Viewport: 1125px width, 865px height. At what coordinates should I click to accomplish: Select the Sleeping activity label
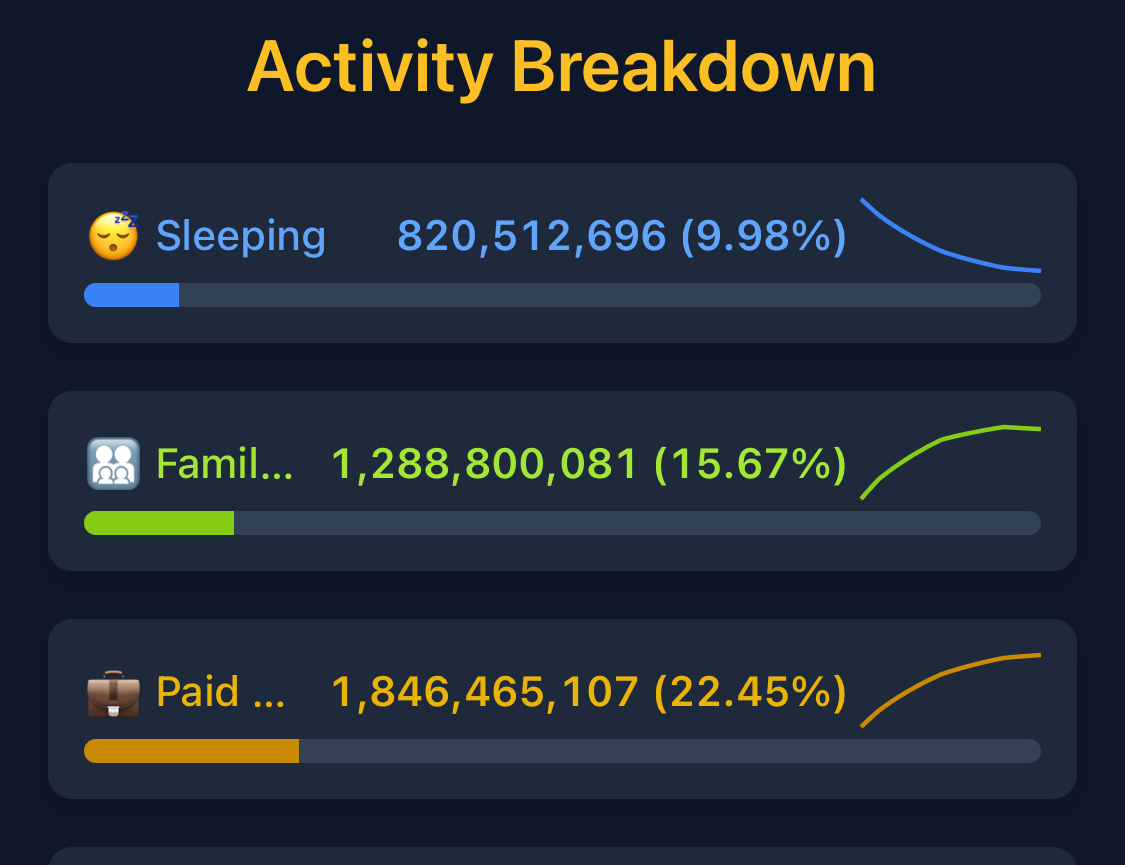point(241,236)
